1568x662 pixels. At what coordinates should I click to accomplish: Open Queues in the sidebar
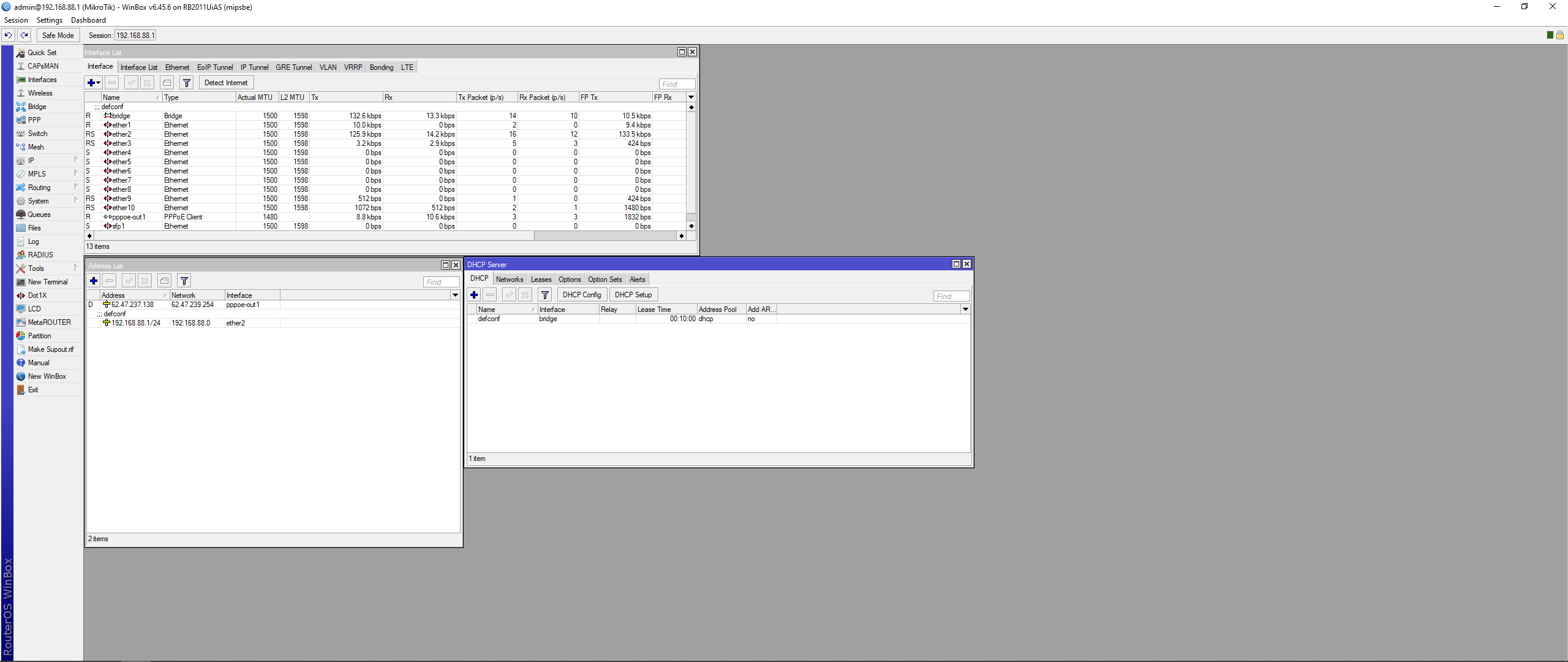click(39, 215)
